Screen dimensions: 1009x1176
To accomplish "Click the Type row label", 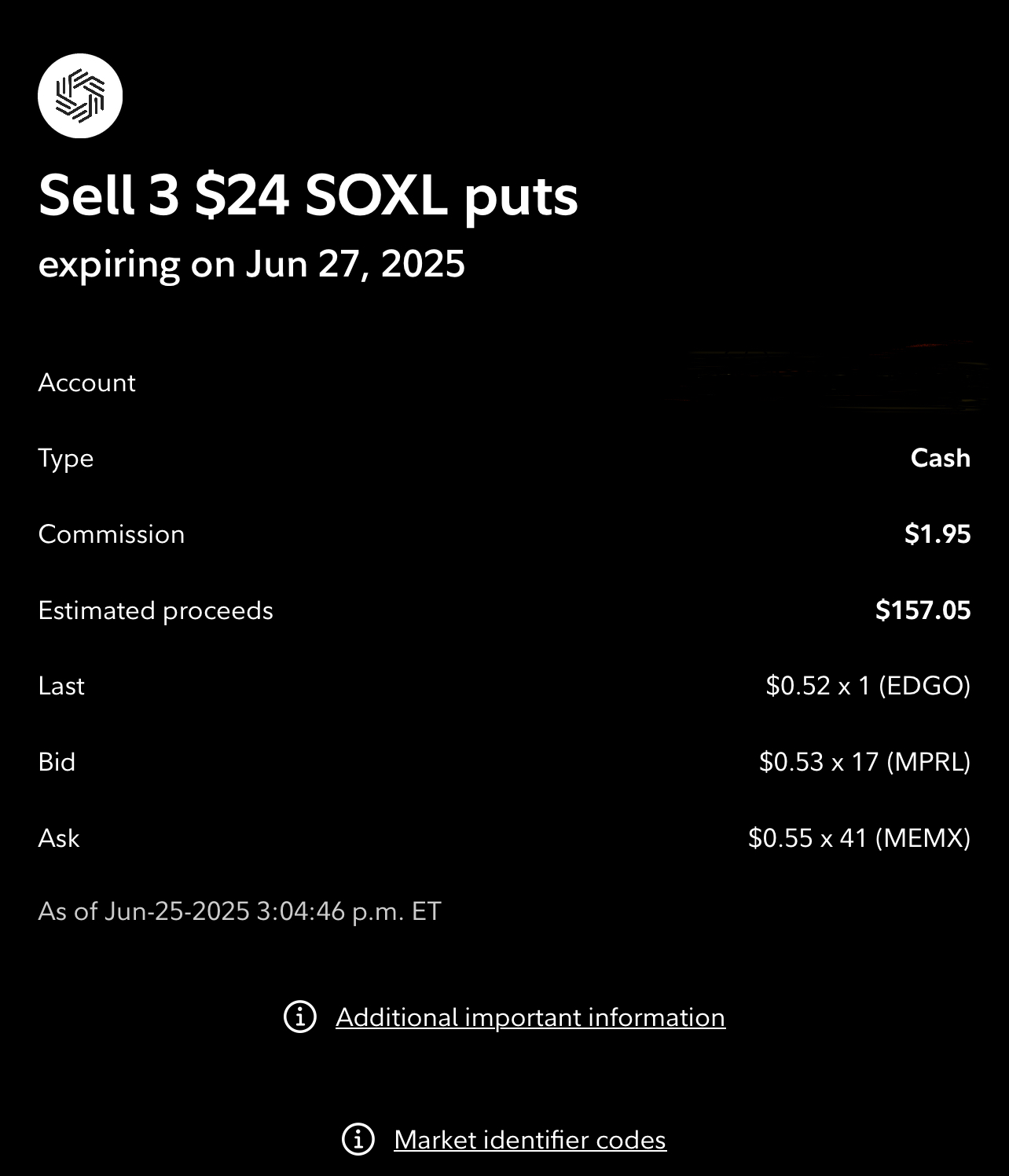I will (66, 459).
